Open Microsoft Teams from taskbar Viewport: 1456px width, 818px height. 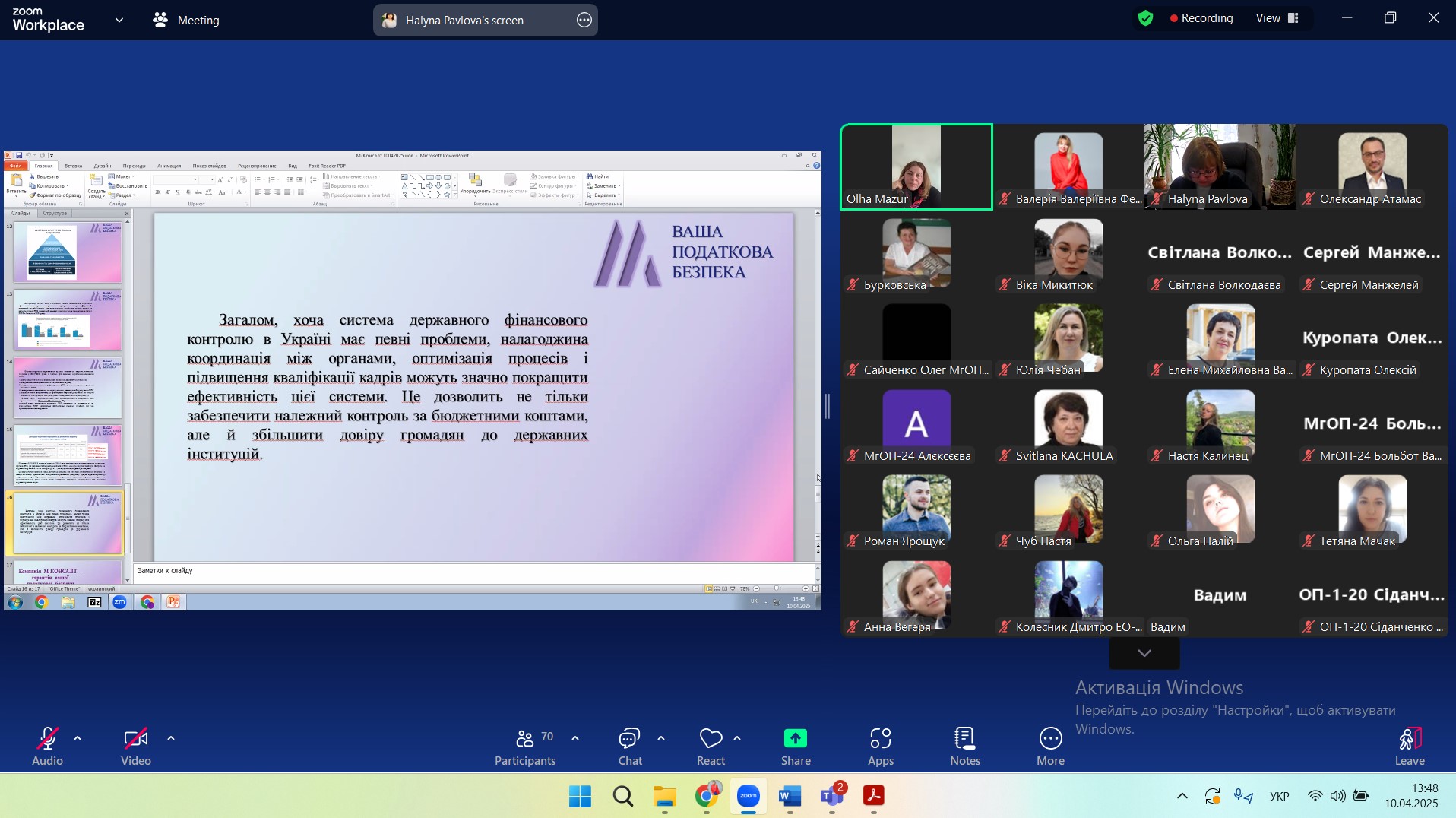832,796
